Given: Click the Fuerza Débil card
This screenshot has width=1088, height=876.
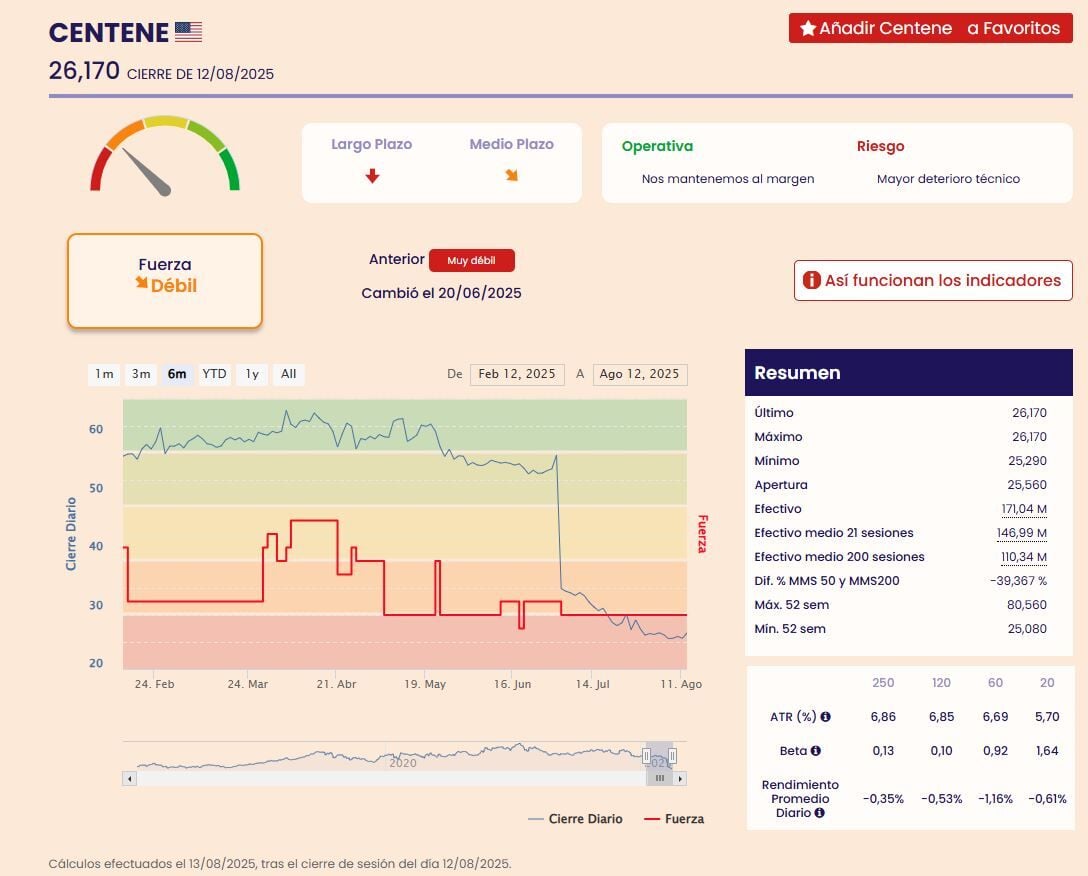Looking at the screenshot, I should [165, 280].
